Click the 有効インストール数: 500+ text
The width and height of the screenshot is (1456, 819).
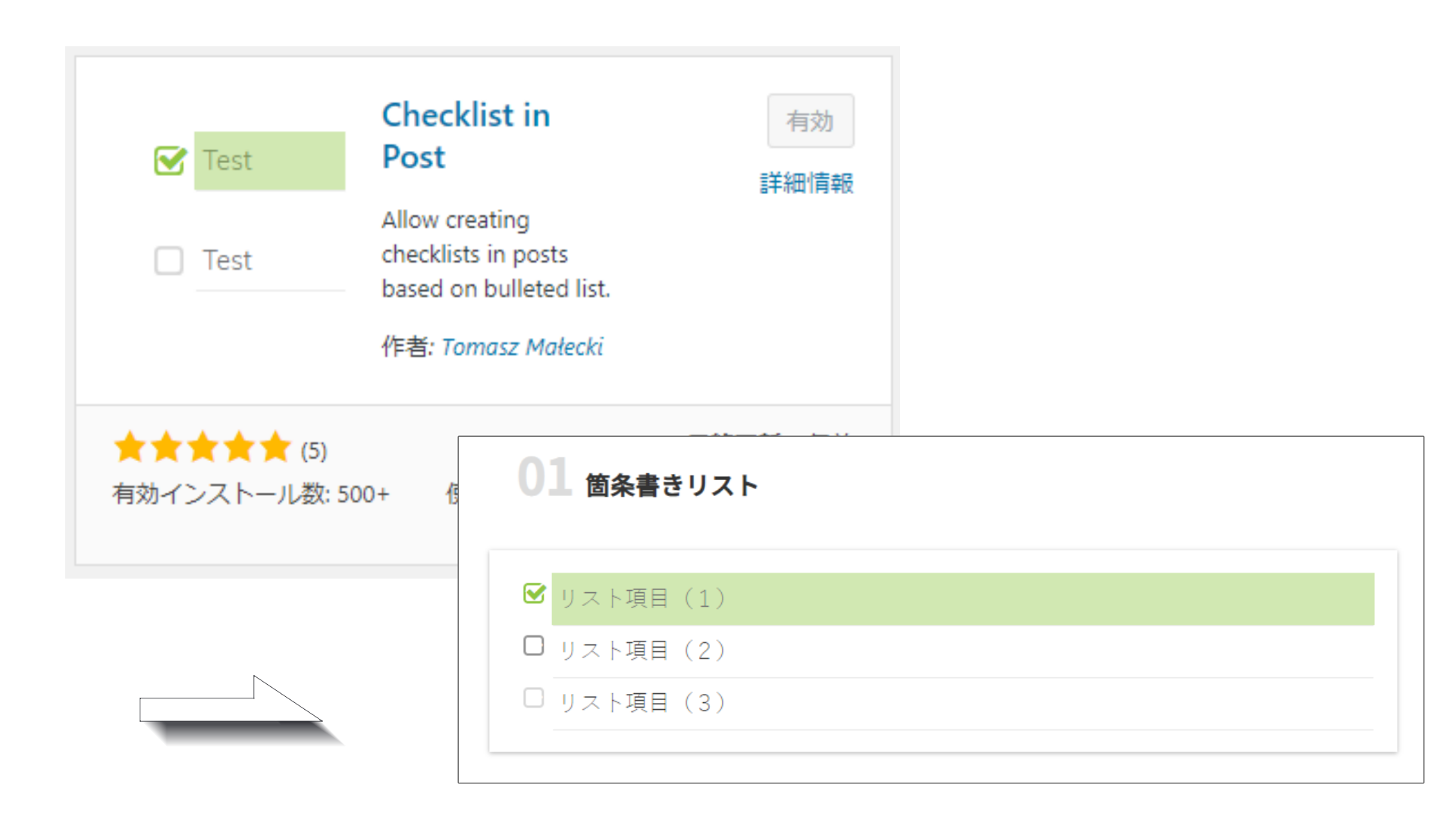pos(250,494)
